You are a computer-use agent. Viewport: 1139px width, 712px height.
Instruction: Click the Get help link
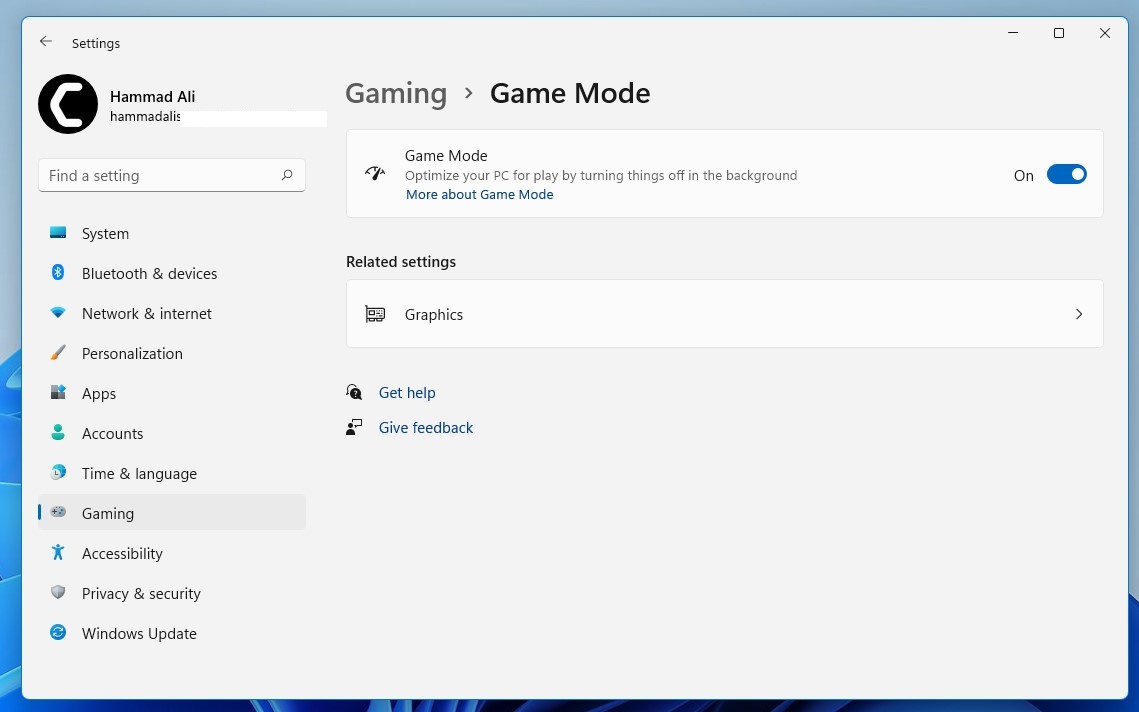pyautogui.click(x=407, y=393)
